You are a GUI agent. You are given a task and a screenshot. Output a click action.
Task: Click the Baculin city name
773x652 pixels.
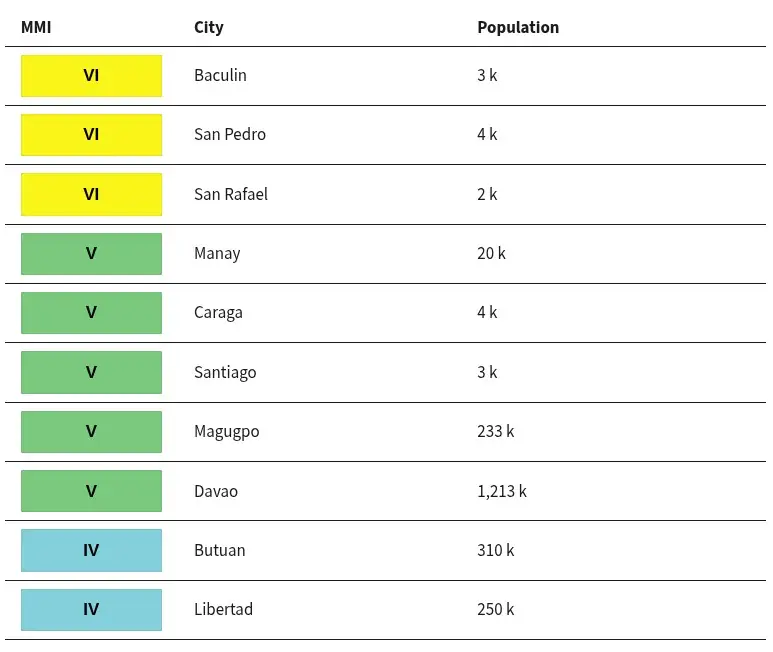(220, 75)
